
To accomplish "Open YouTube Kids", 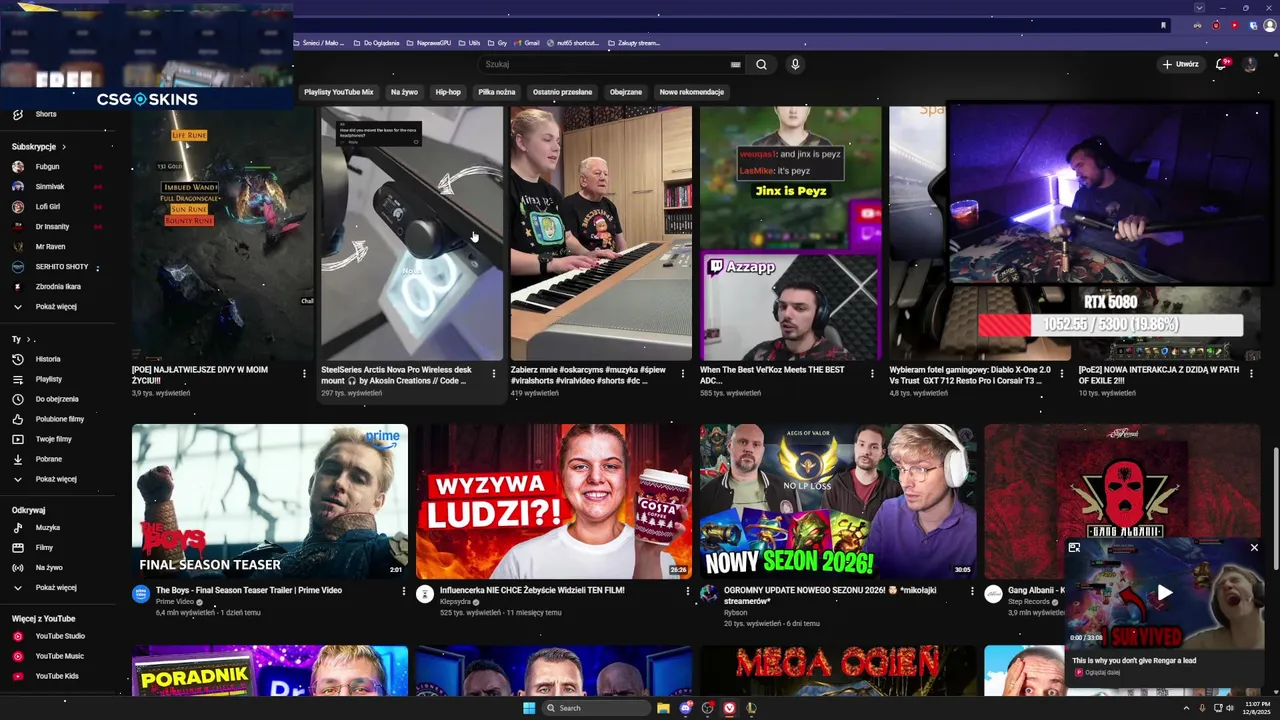I will tap(57, 676).
